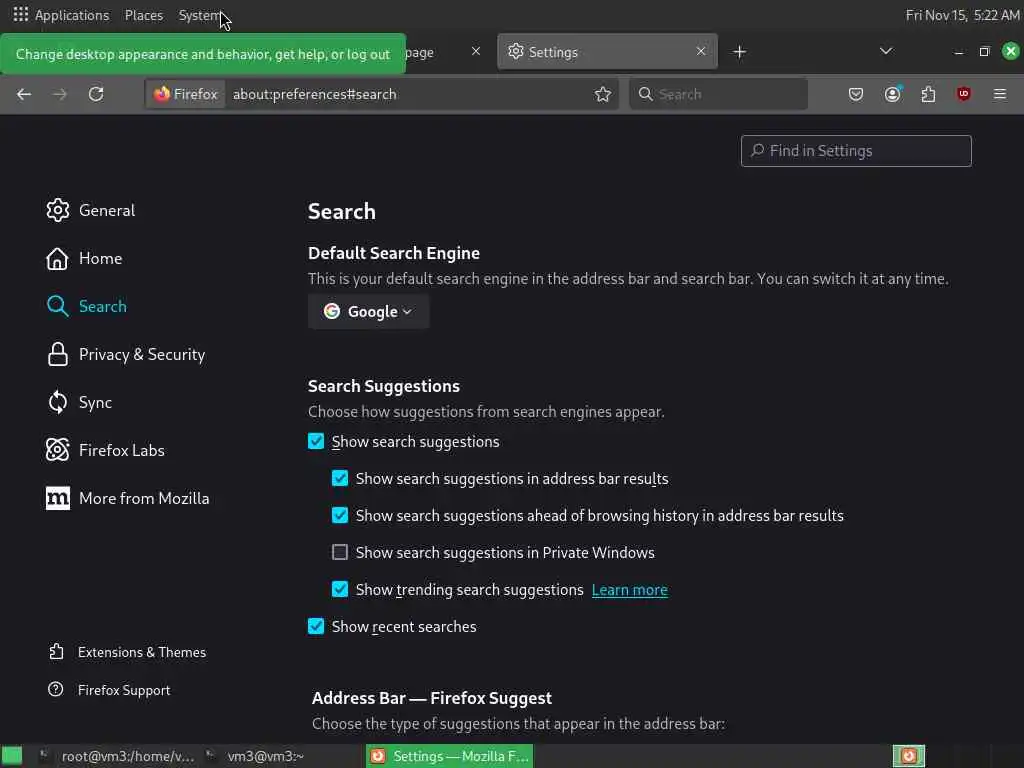Select Privacy & Security settings category
This screenshot has width=1024, height=768.
pyautogui.click(x=141, y=355)
